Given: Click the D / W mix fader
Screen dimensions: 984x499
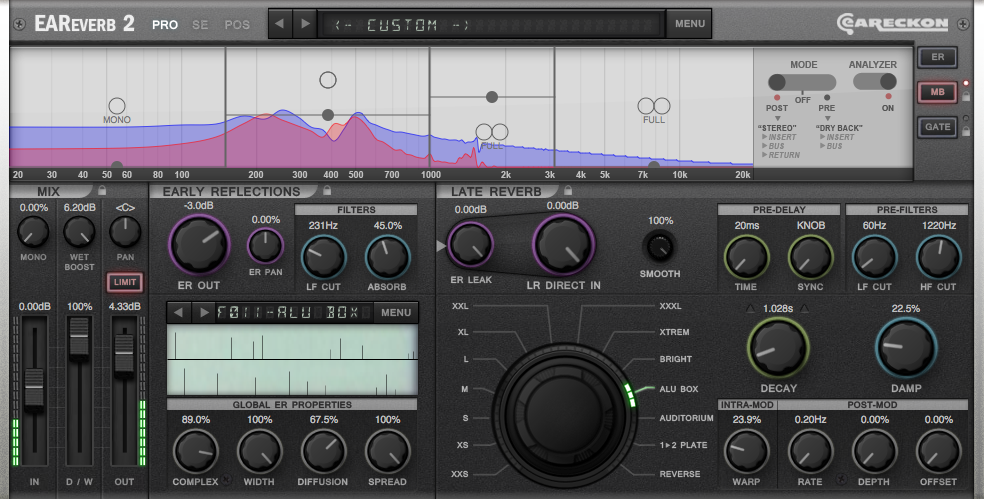Looking at the screenshot, I should click(x=79, y=336).
